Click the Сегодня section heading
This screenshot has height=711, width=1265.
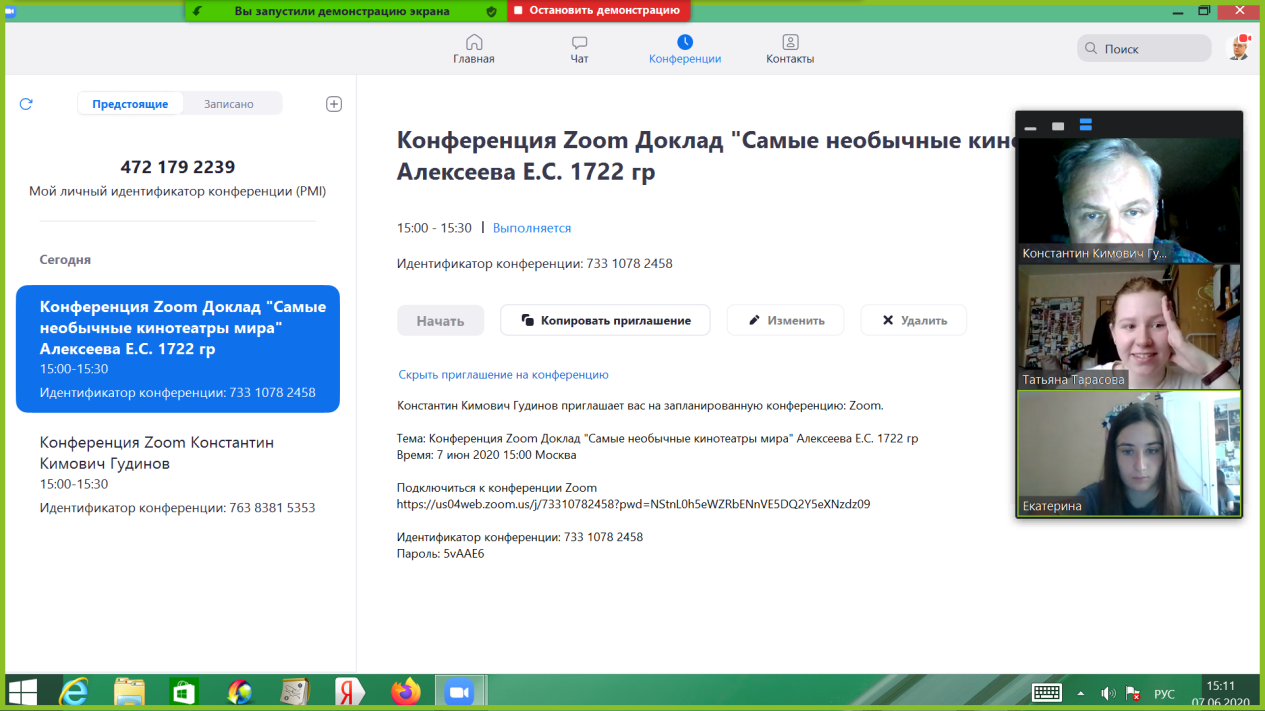(x=65, y=259)
